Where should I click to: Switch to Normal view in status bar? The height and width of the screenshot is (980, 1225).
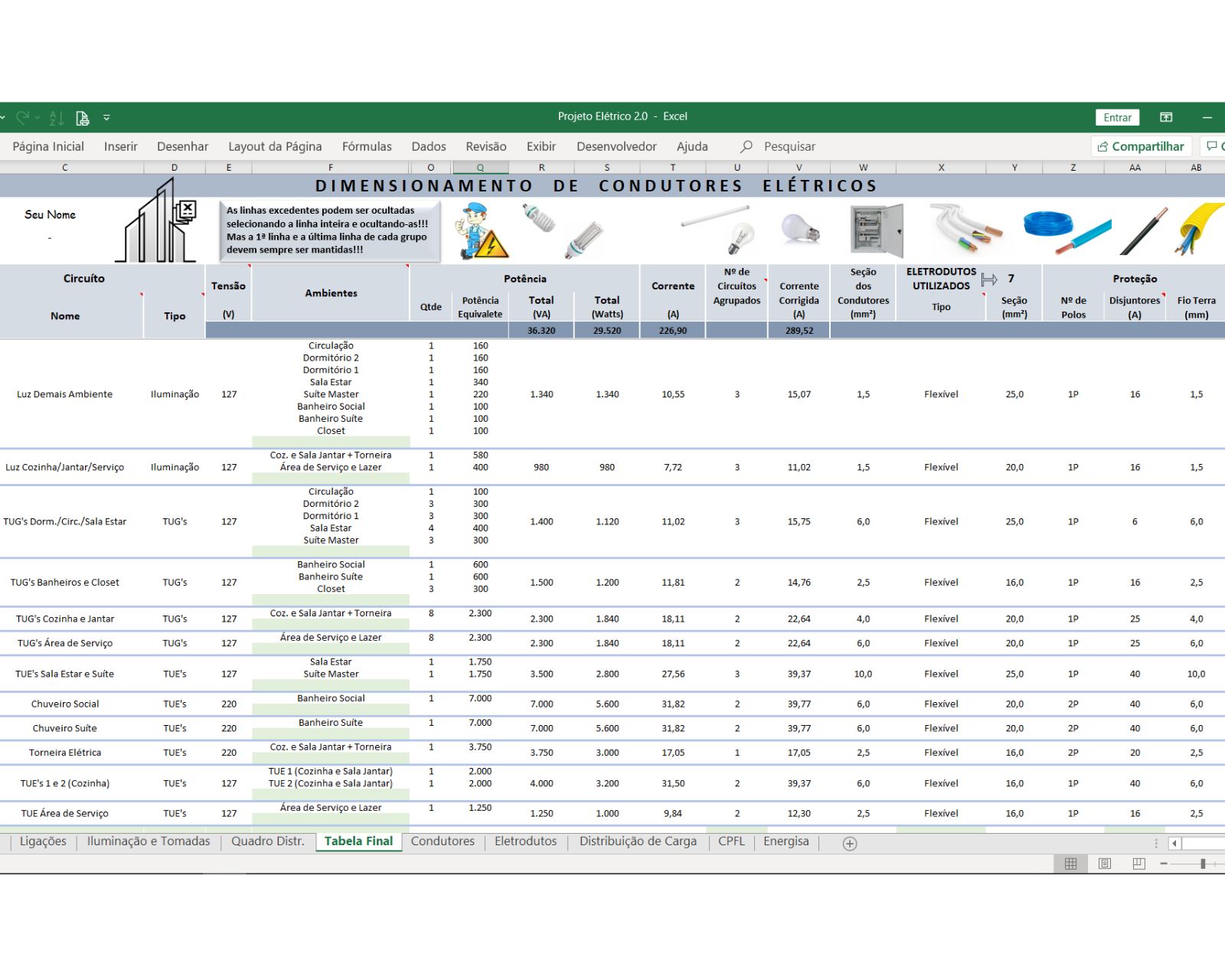tap(1070, 864)
